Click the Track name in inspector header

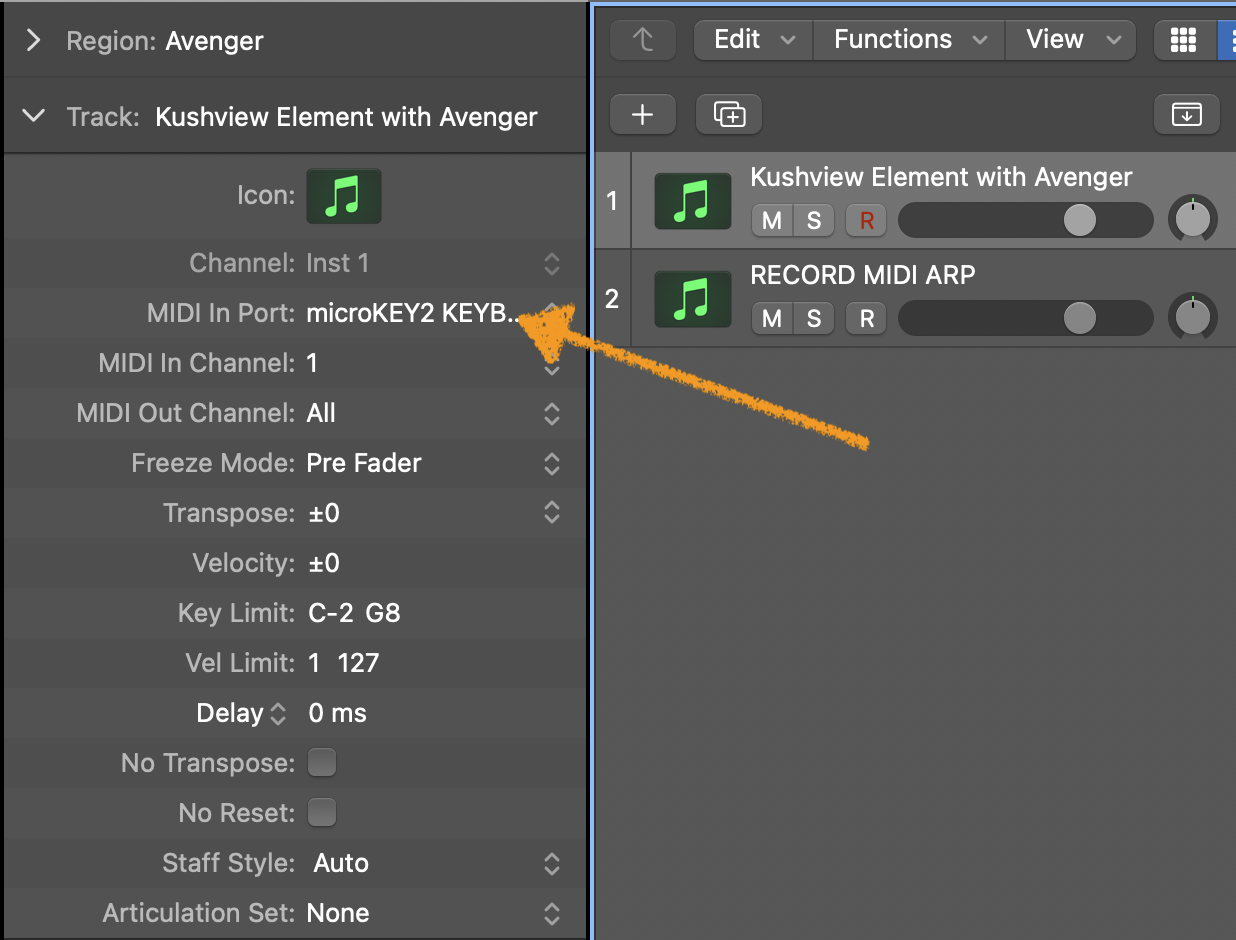346,117
